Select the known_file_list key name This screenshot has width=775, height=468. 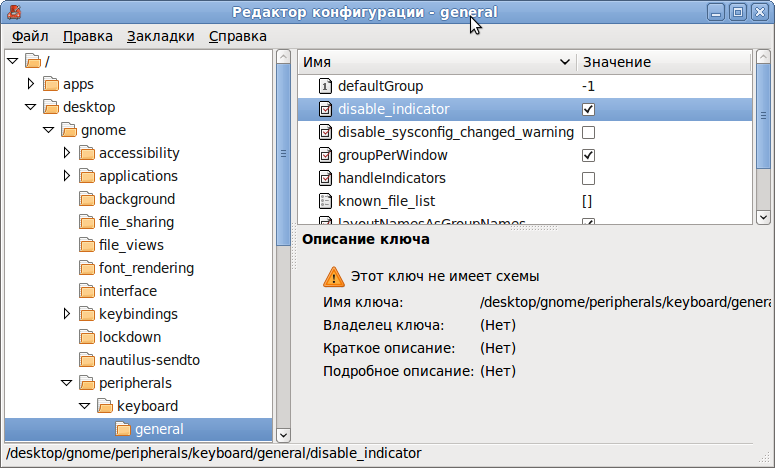[387, 201]
